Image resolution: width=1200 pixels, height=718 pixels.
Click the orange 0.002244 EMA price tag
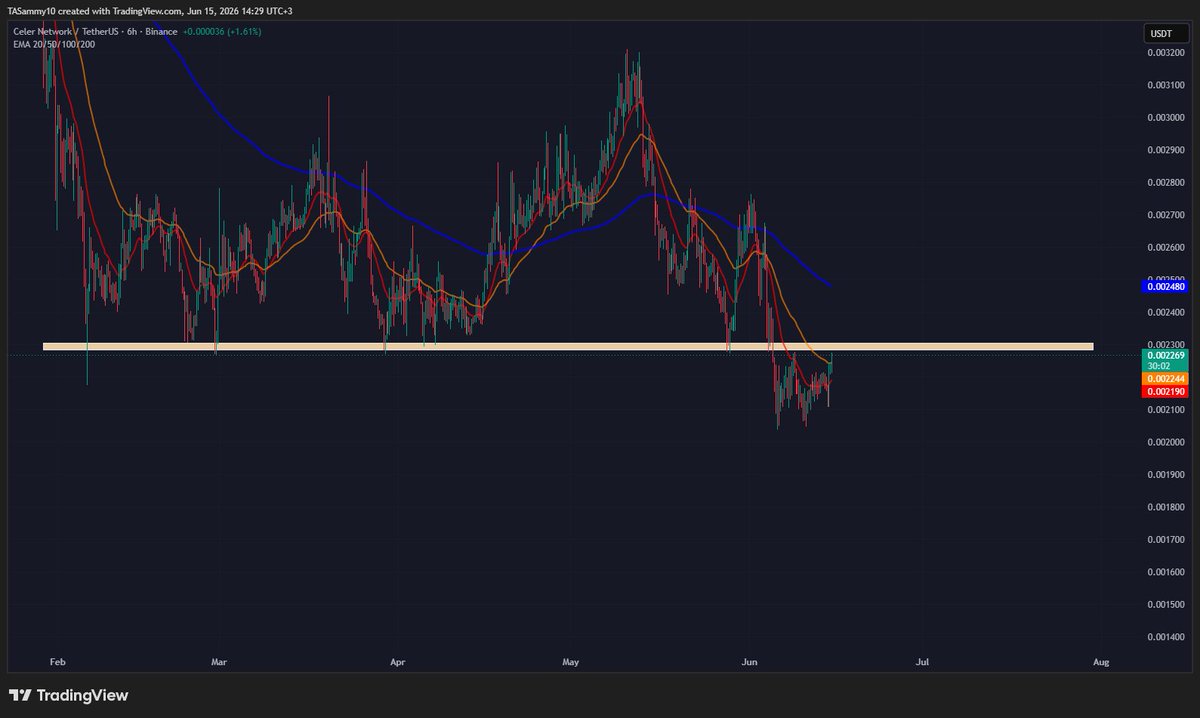[x=1163, y=379]
